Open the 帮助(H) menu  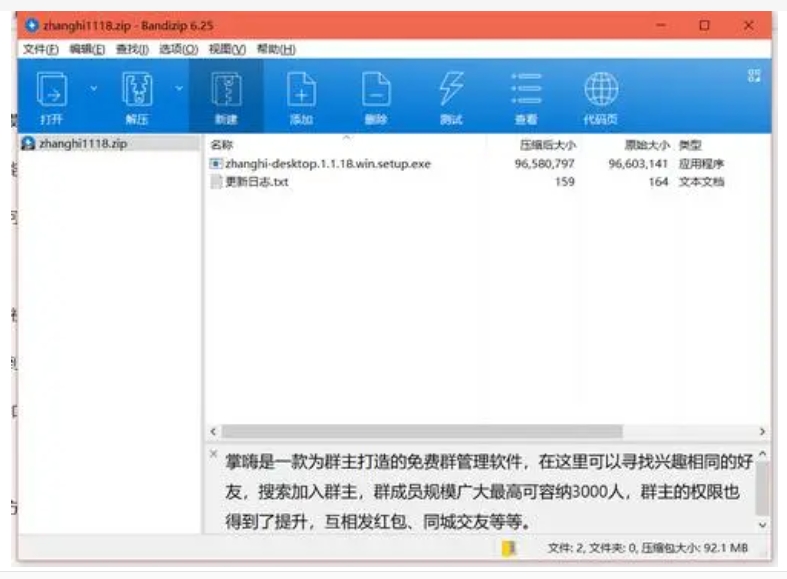point(276,49)
